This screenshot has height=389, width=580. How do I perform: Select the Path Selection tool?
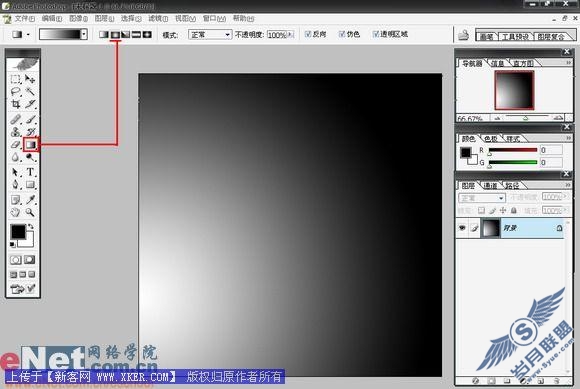point(15,172)
